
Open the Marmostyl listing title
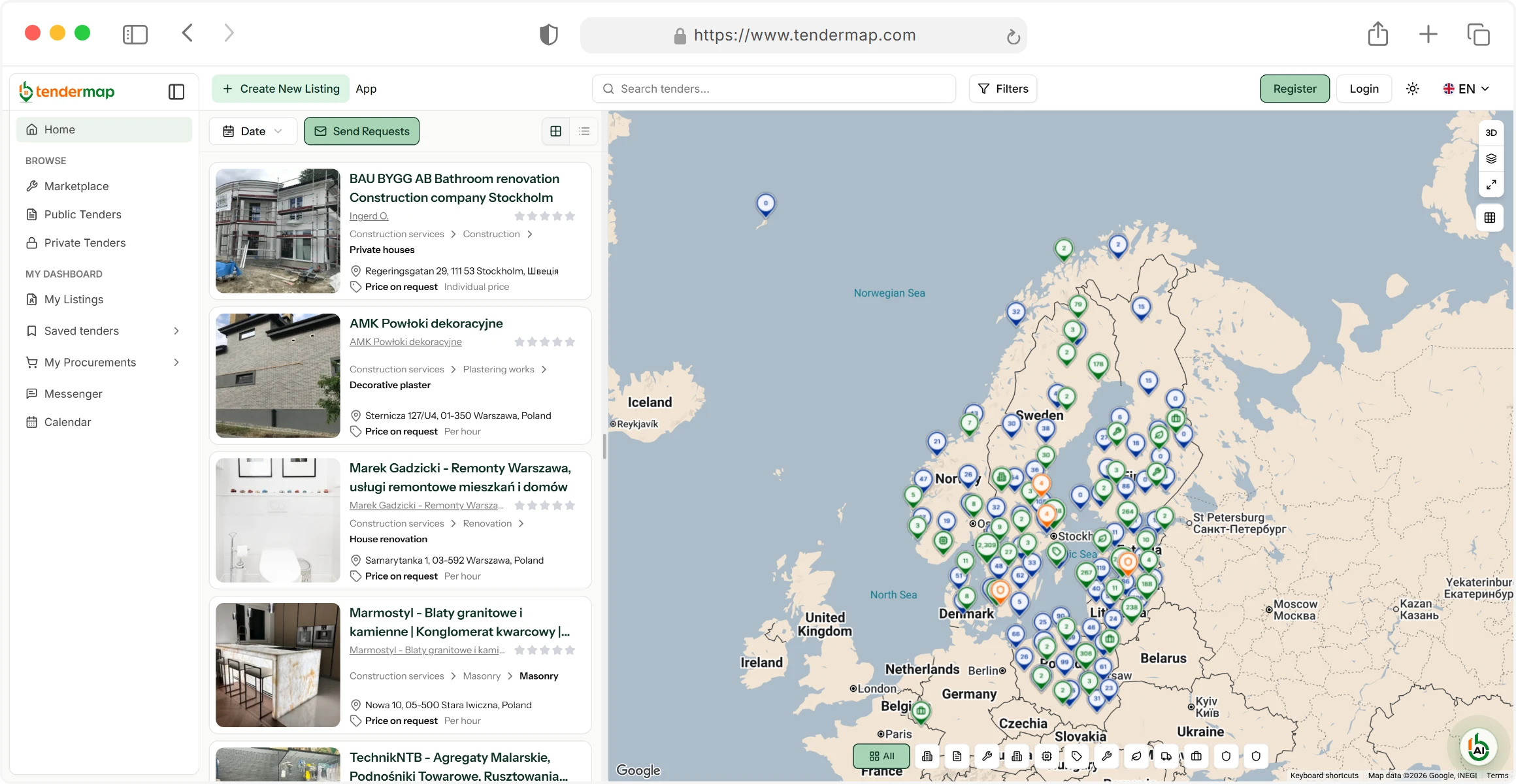click(x=460, y=622)
